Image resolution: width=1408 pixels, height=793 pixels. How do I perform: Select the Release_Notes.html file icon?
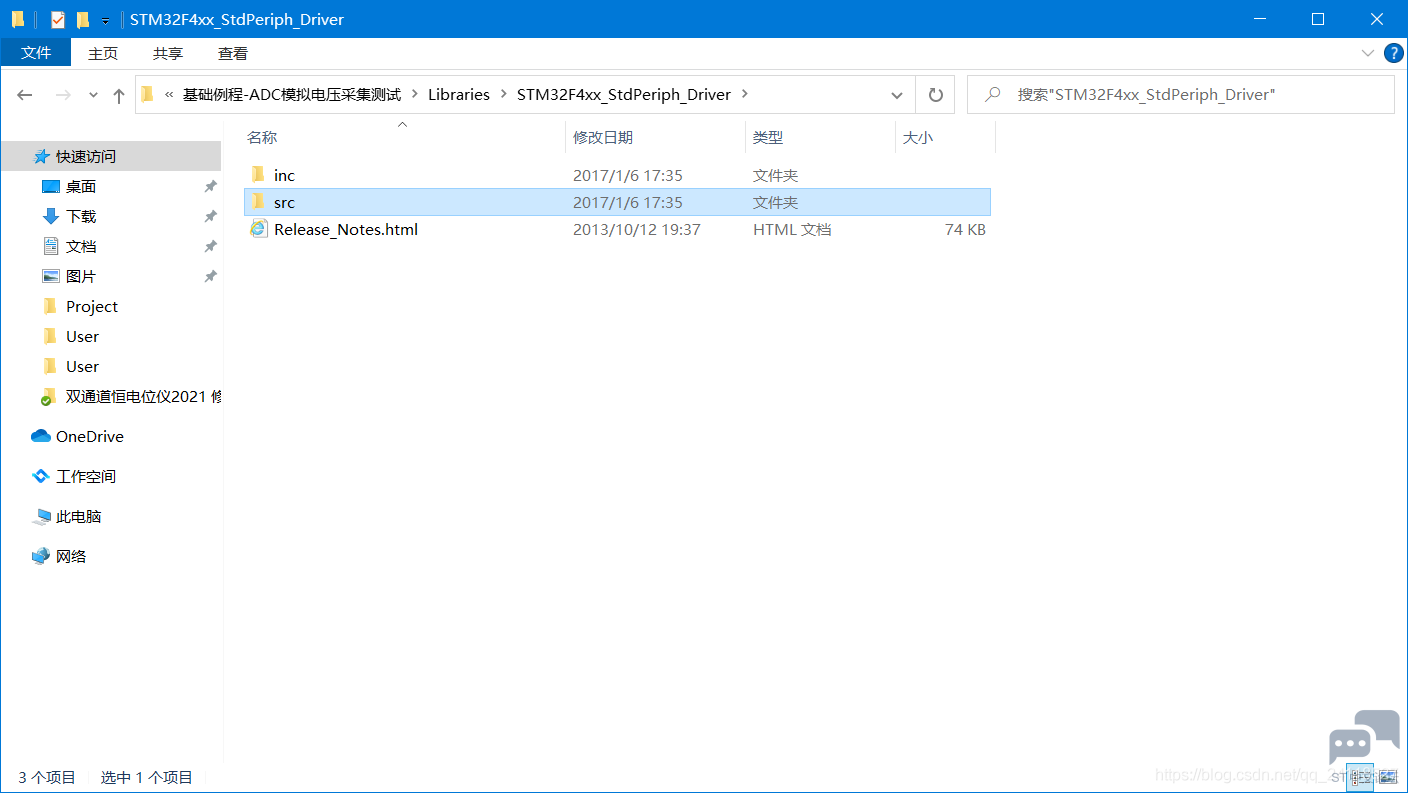coord(258,229)
